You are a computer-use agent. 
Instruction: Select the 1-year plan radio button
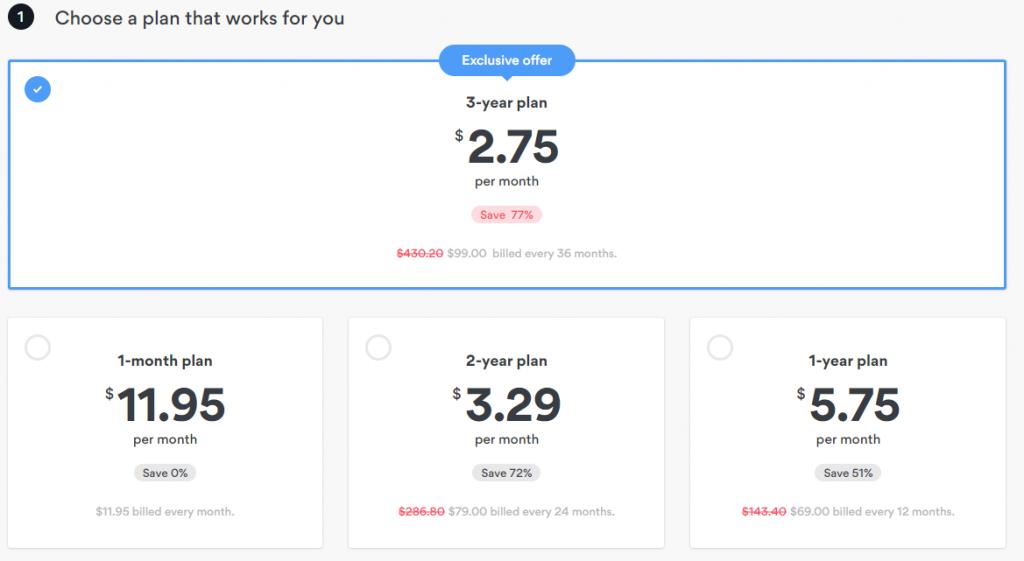click(x=720, y=347)
